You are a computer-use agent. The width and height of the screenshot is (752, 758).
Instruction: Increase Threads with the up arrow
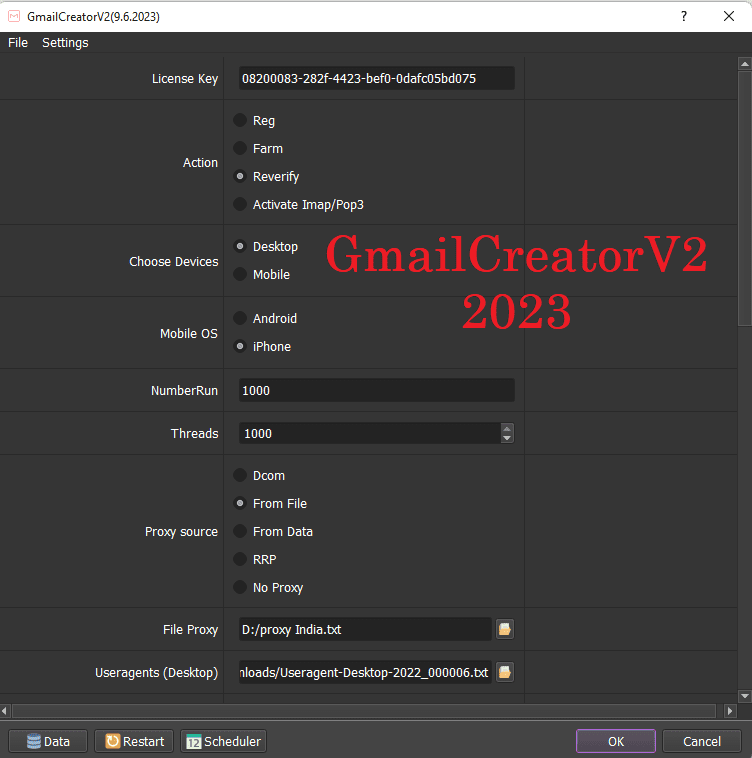pyautogui.click(x=507, y=428)
